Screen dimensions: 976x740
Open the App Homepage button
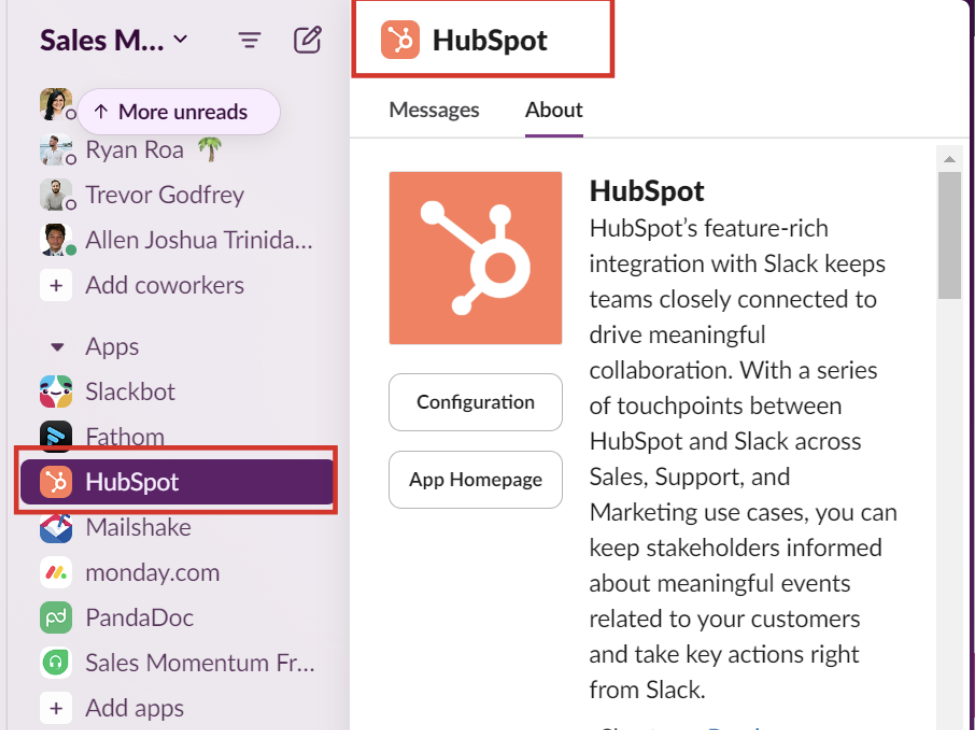(x=475, y=480)
